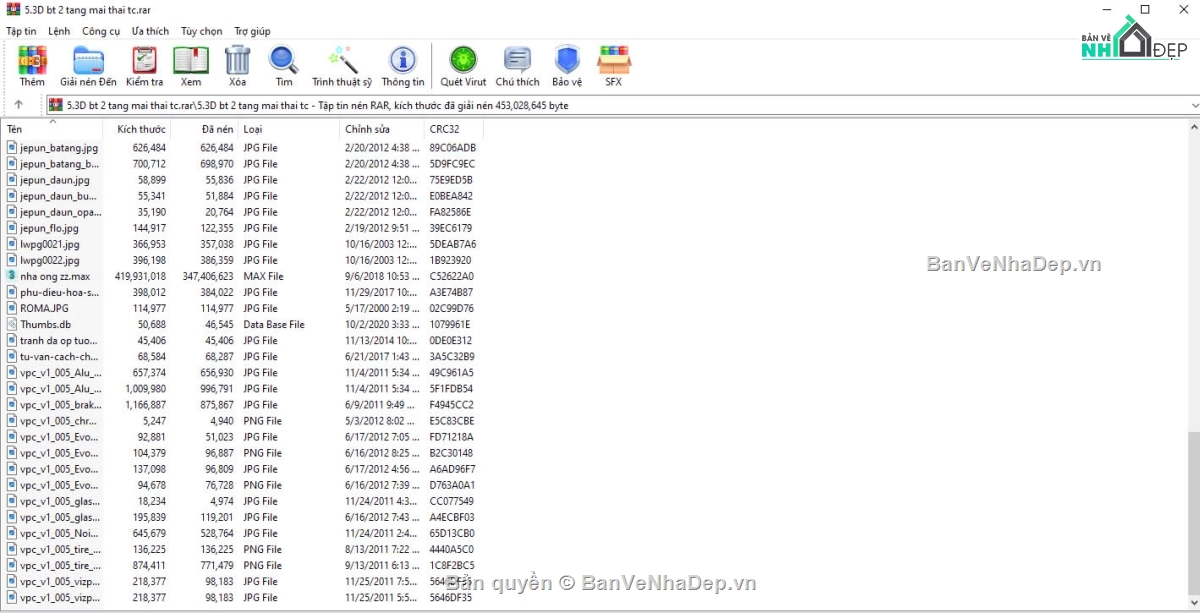Sort files by Kích thước column
Viewport: 1200px width, 613px height.
tap(141, 129)
